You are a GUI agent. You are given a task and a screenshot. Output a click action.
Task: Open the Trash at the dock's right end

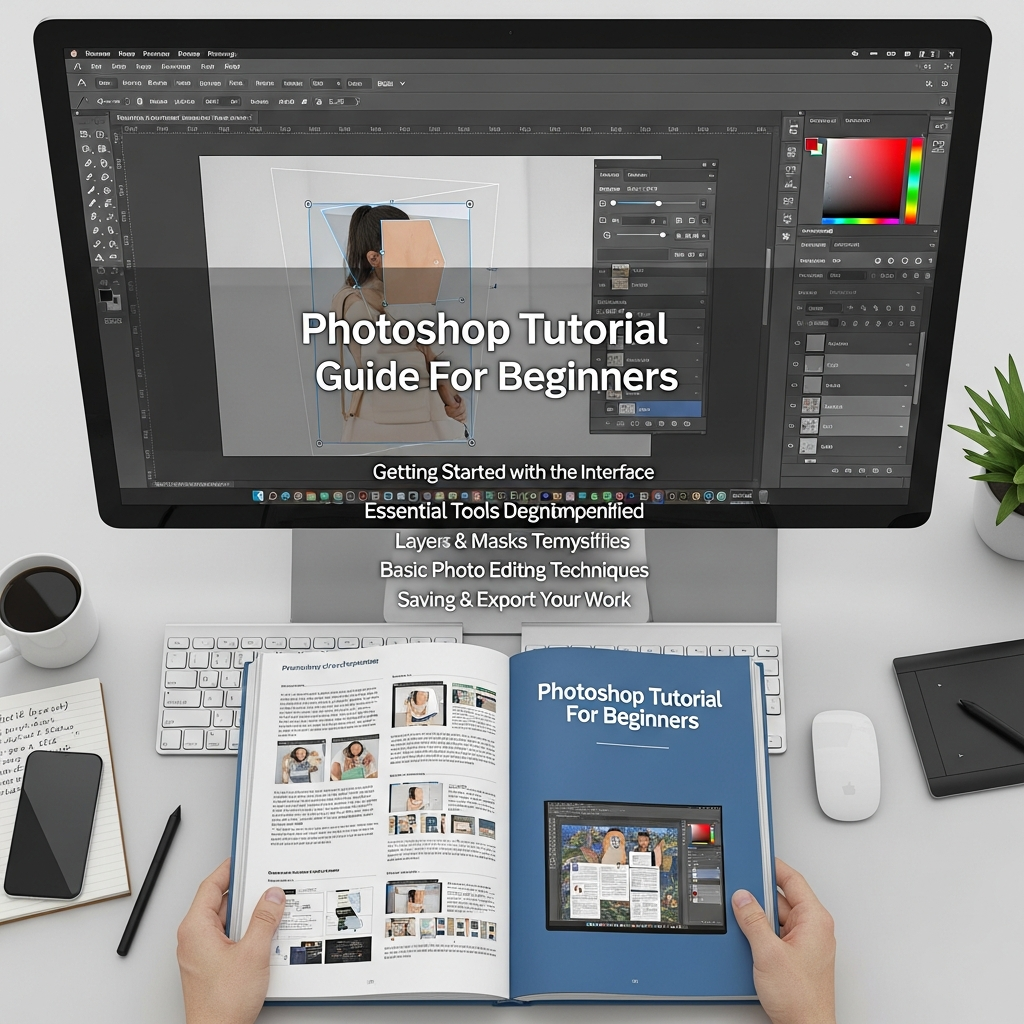tap(763, 496)
